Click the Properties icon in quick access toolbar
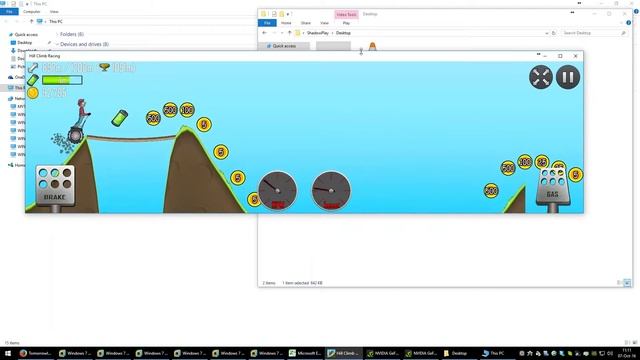 (274, 14)
